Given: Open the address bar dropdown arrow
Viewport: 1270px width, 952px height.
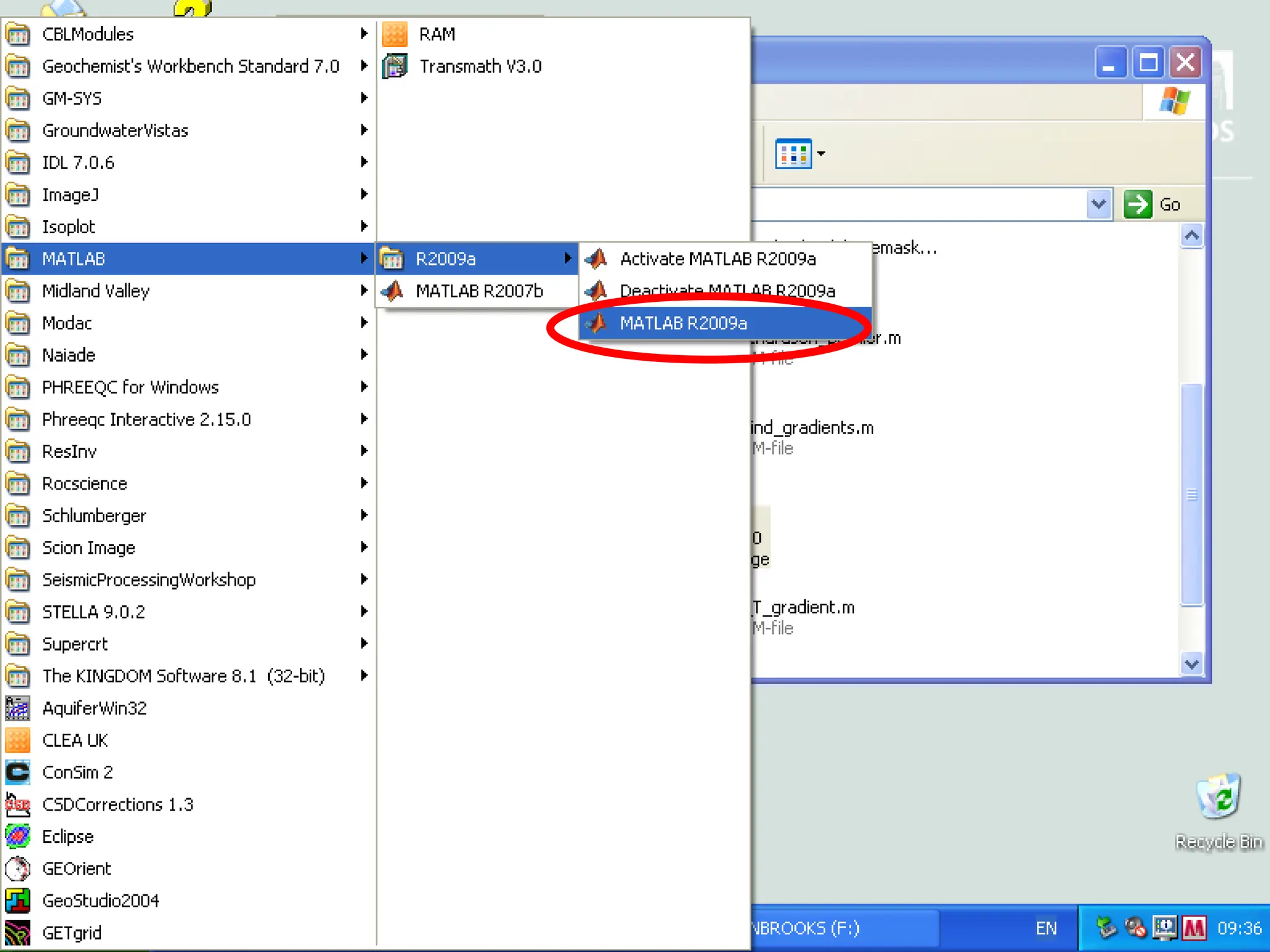Looking at the screenshot, I should click(x=1098, y=204).
